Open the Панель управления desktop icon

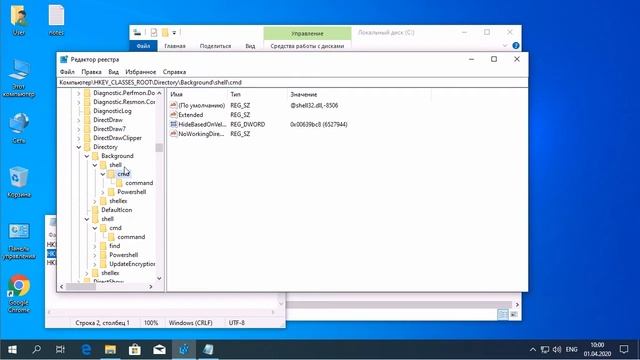[19, 242]
